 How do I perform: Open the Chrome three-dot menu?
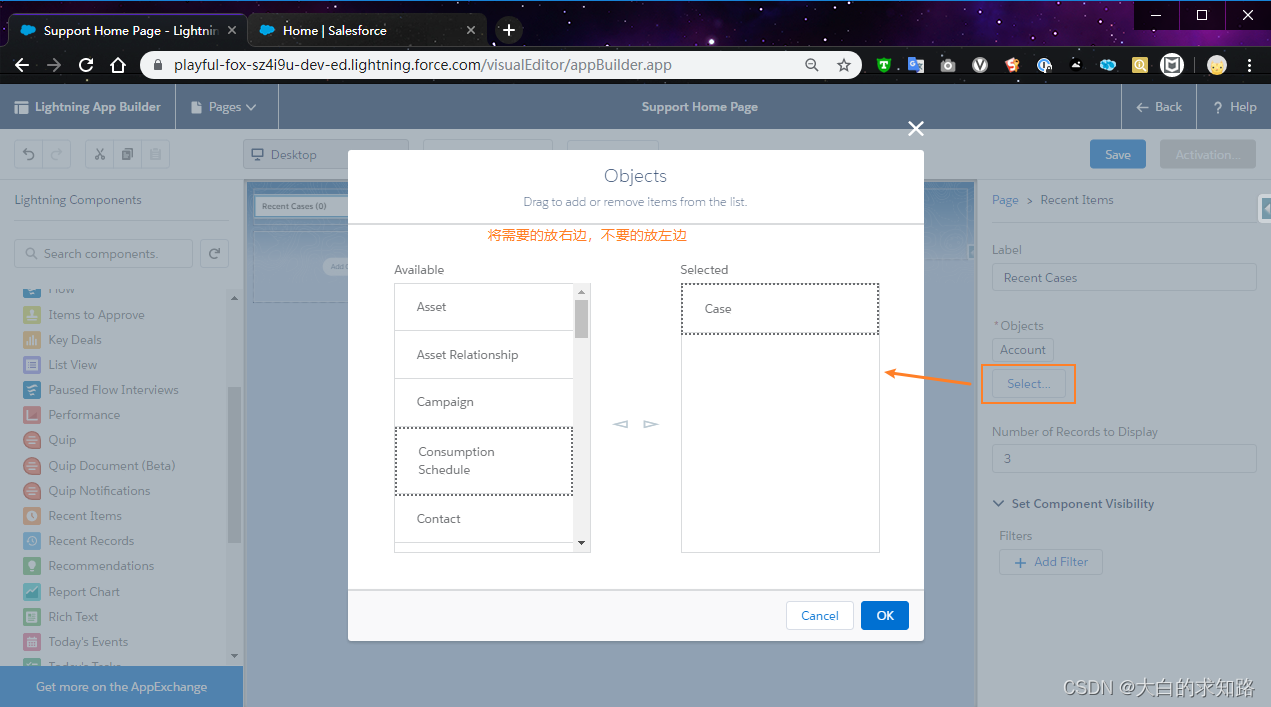[1249, 65]
